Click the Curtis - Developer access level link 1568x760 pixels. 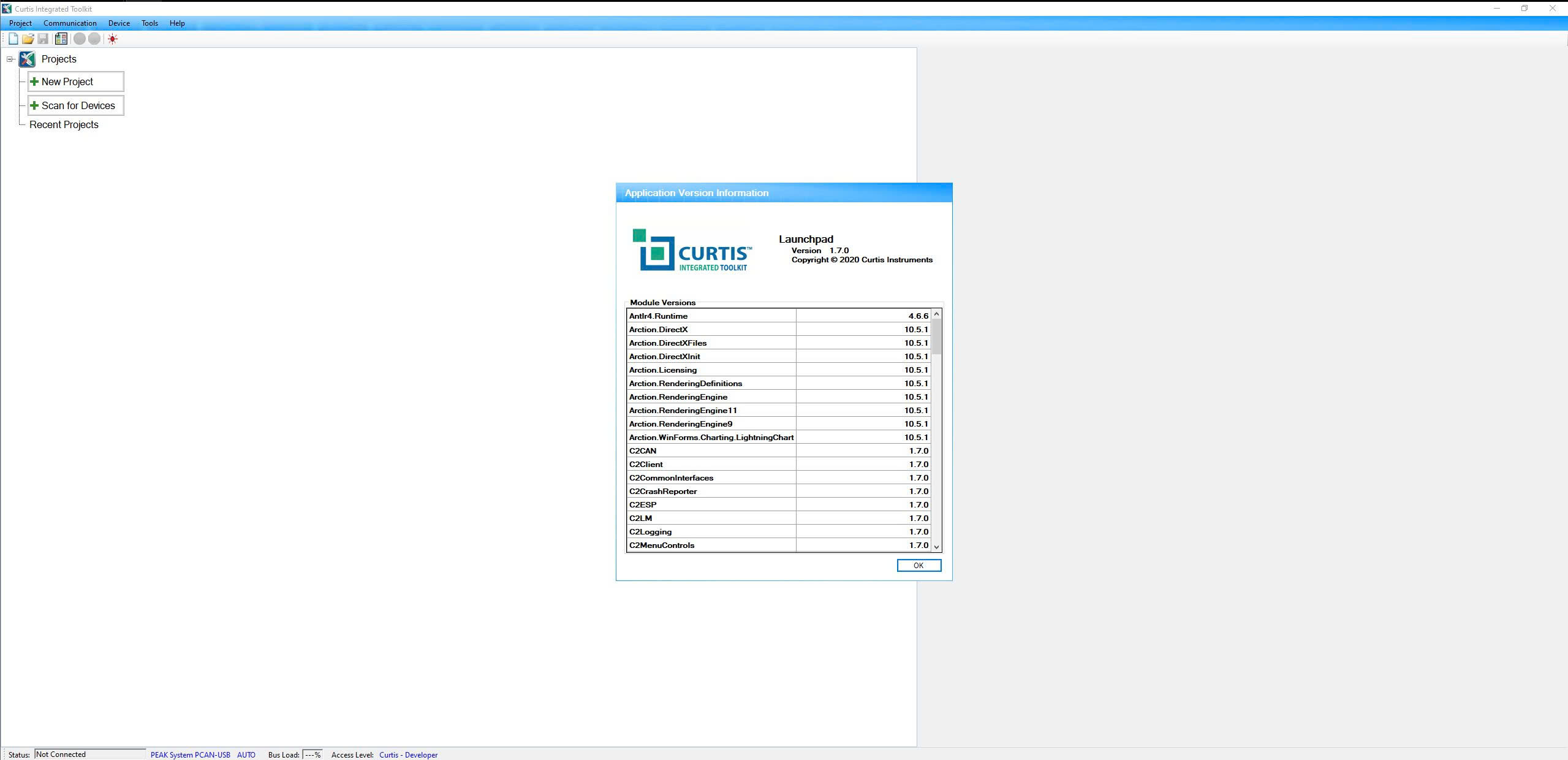[x=408, y=754]
